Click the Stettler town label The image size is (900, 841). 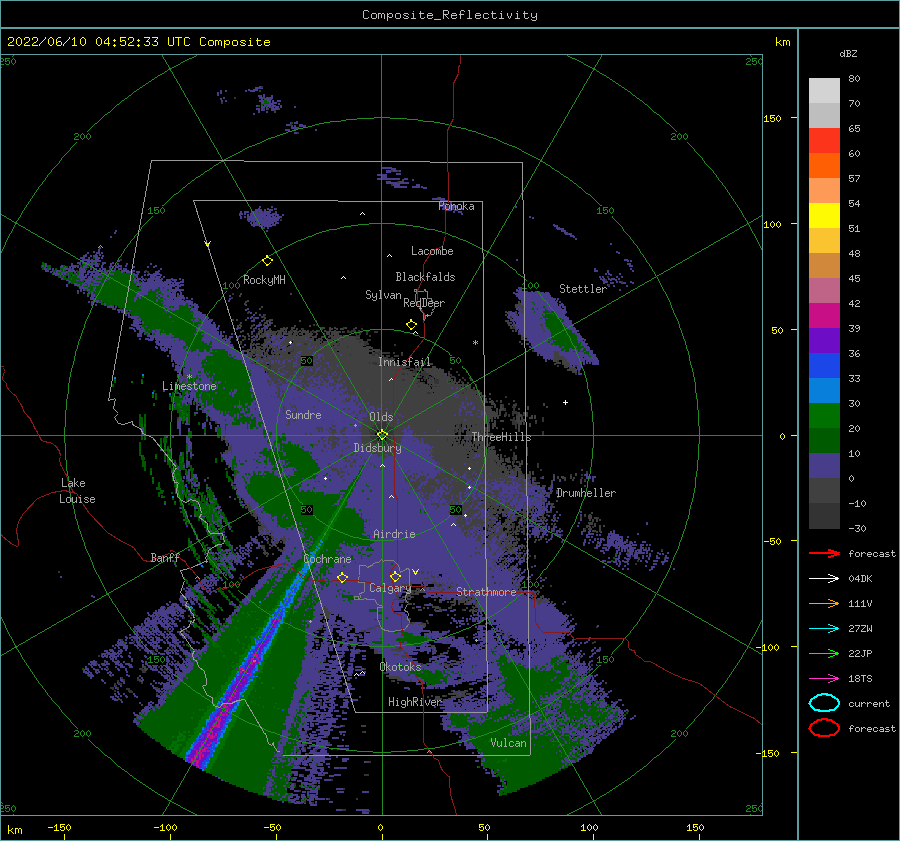pyautogui.click(x=583, y=289)
